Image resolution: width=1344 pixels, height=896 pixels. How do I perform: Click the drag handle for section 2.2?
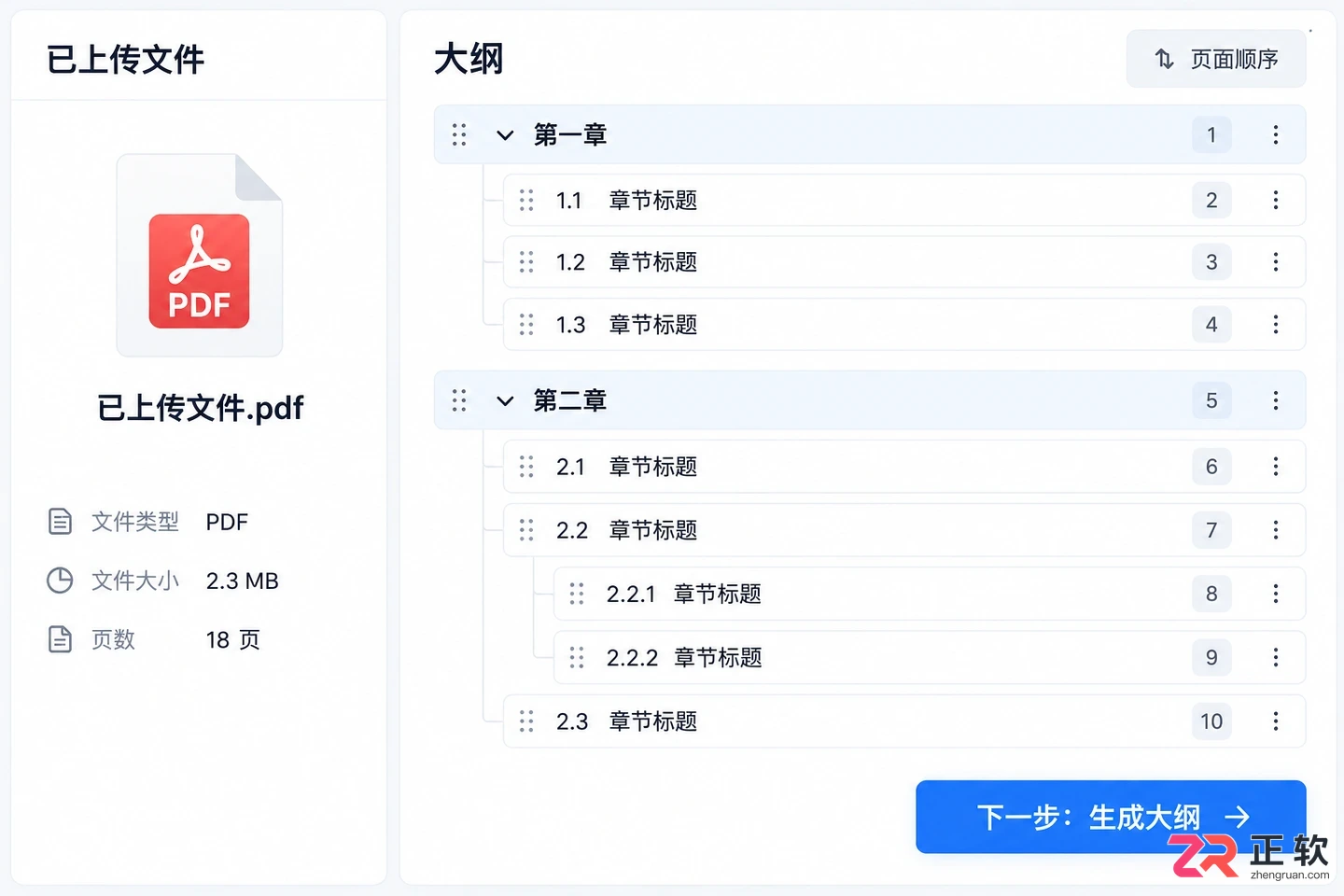[526, 530]
